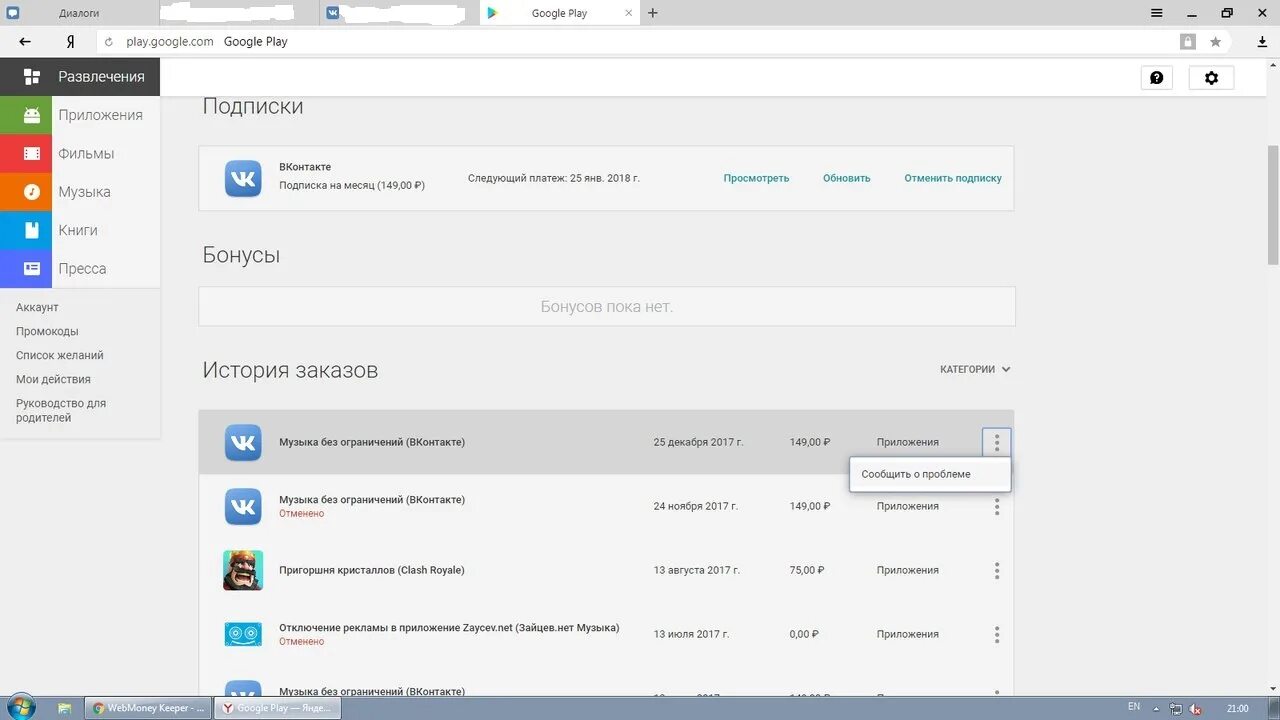Open the Развлечения category icon
Screen dimensions: 1280x720
coord(31,77)
